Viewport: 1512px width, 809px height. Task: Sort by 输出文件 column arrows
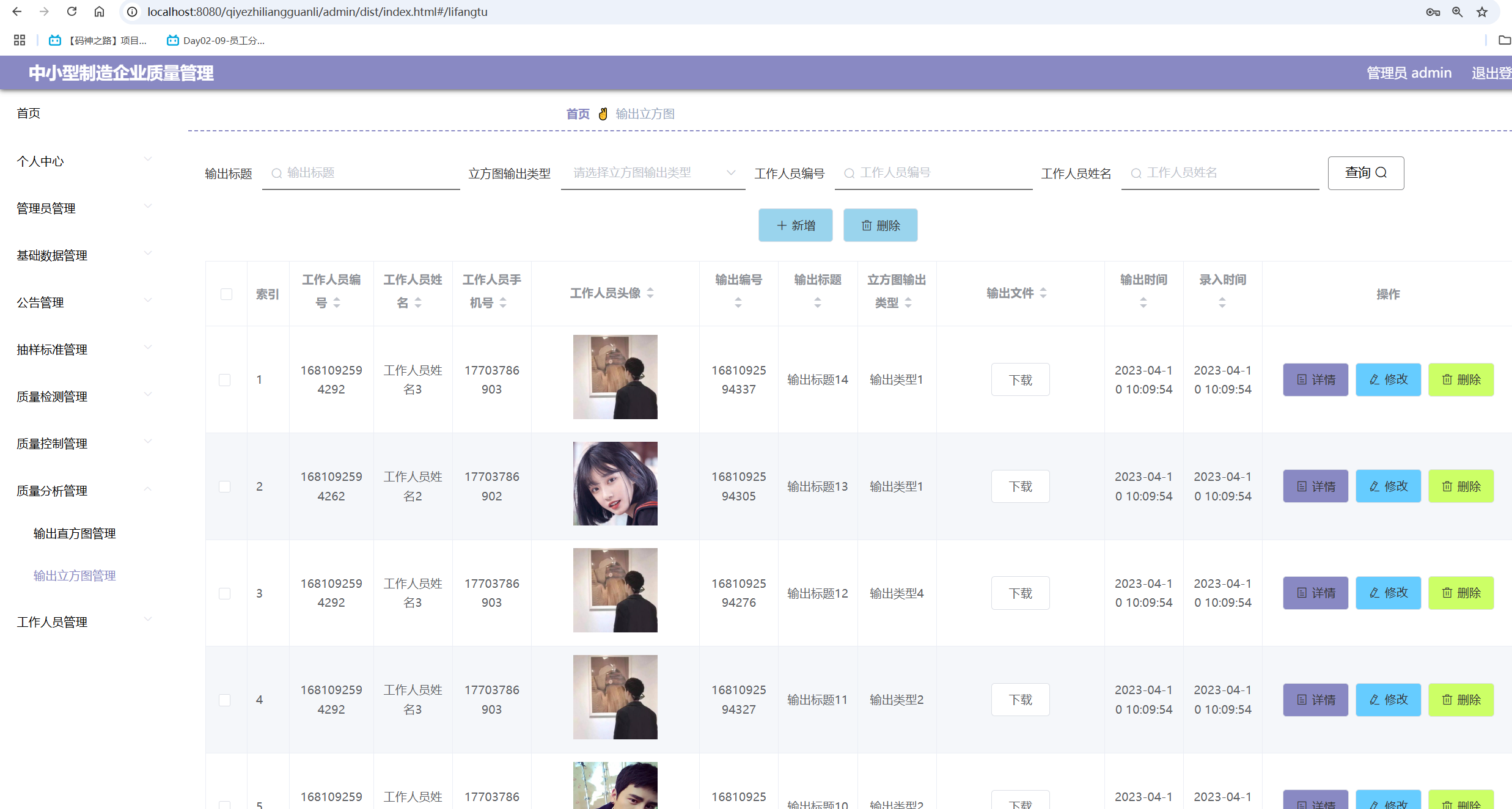[x=1043, y=293]
